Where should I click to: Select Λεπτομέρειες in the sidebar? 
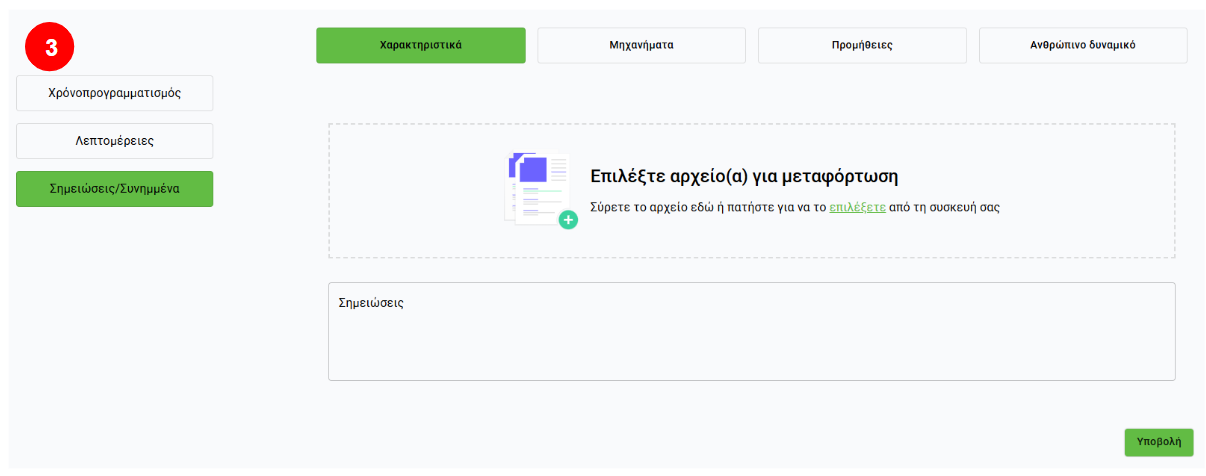[x=114, y=141]
